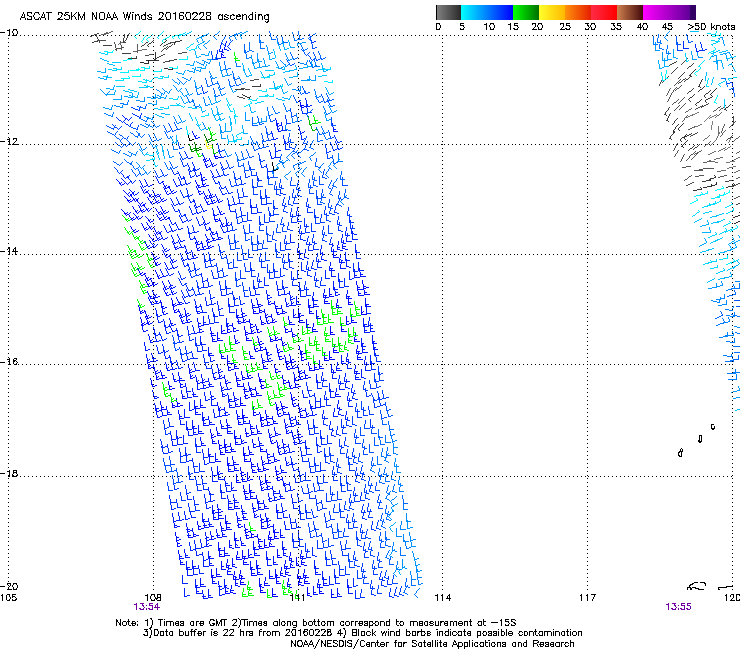Image resolution: width=740 pixels, height=650 pixels.
Task: Click the gray 0–5 knot color bar segment
Action: (x=448, y=12)
